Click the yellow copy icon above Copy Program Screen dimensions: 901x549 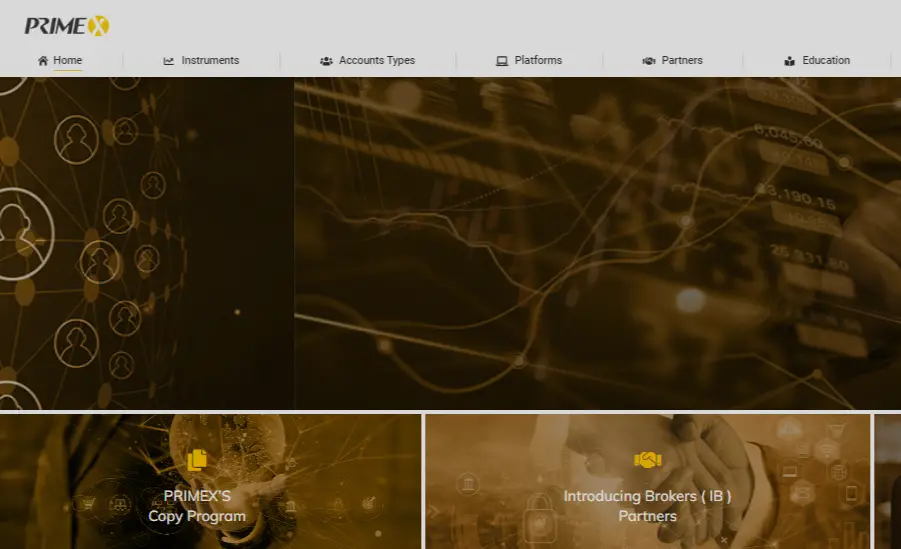[197, 460]
